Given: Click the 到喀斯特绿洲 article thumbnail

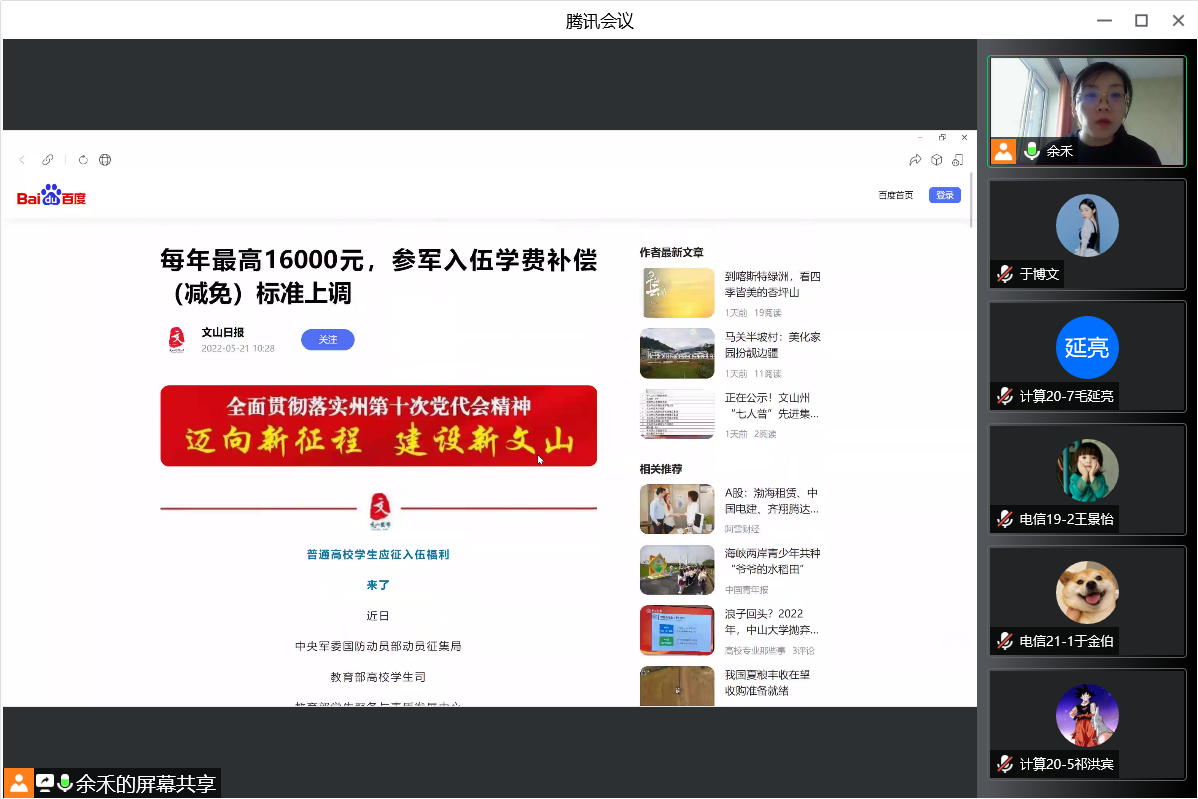Looking at the screenshot, I should point(677,293).
